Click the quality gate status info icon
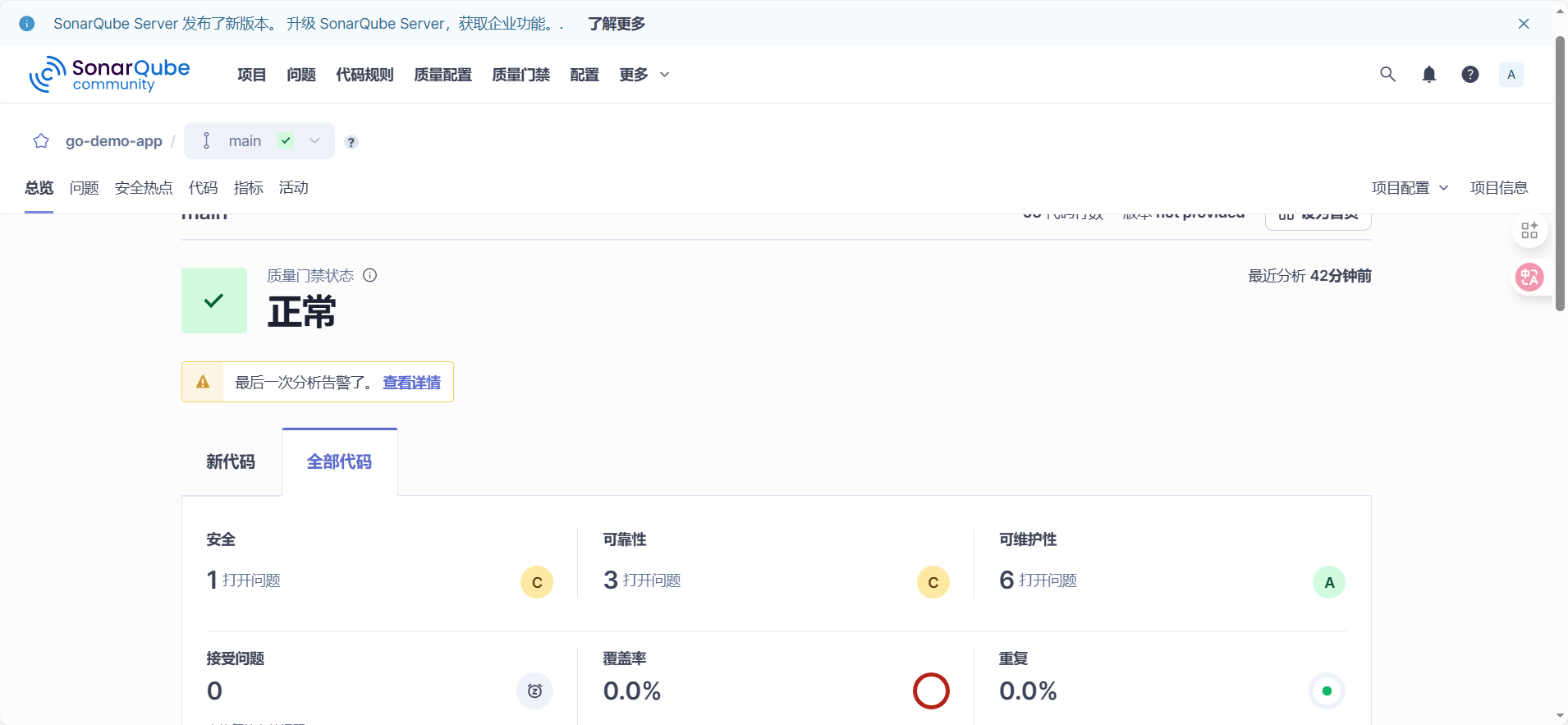Image resolution: width=1568 pixels, height=725 pixels. pos(370,275)
